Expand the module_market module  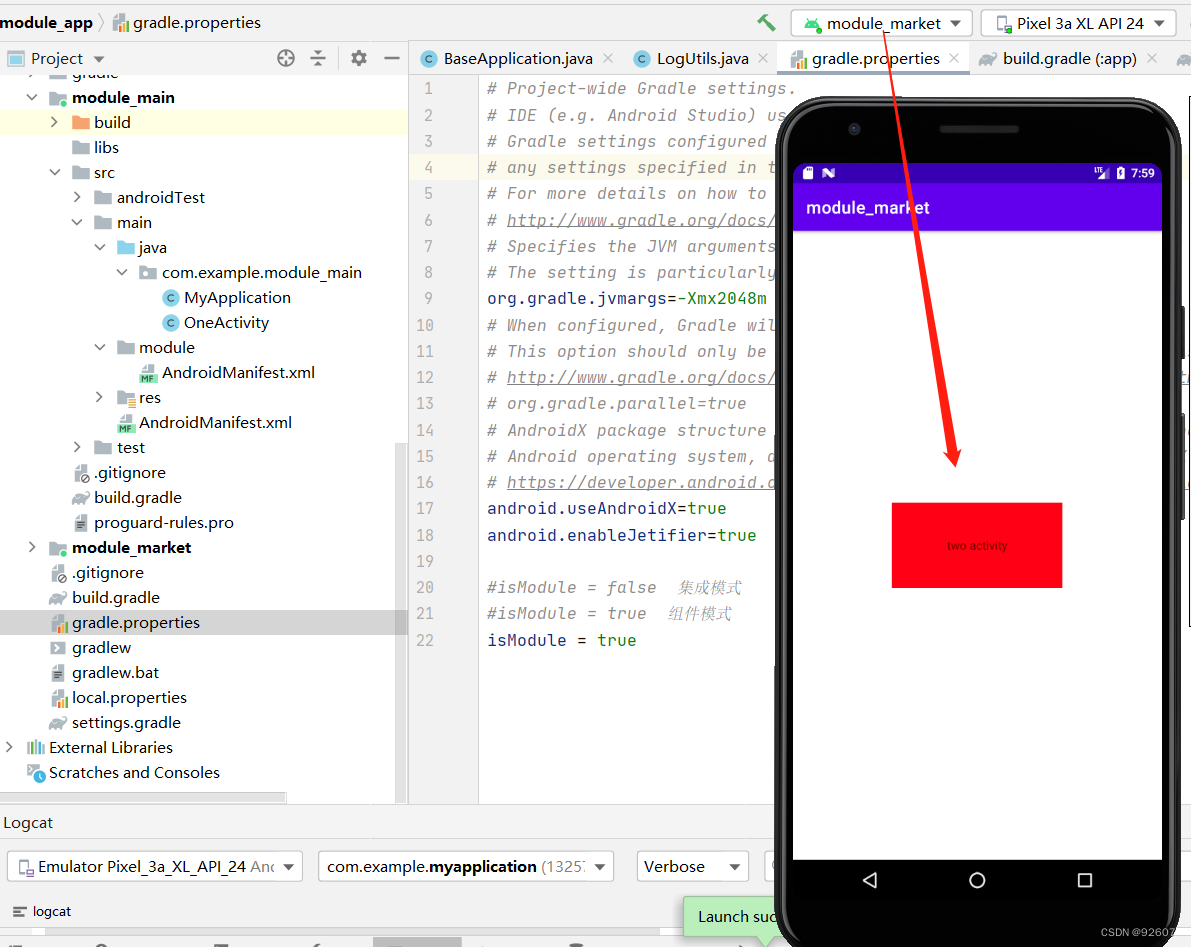click(x=32, y=548)
